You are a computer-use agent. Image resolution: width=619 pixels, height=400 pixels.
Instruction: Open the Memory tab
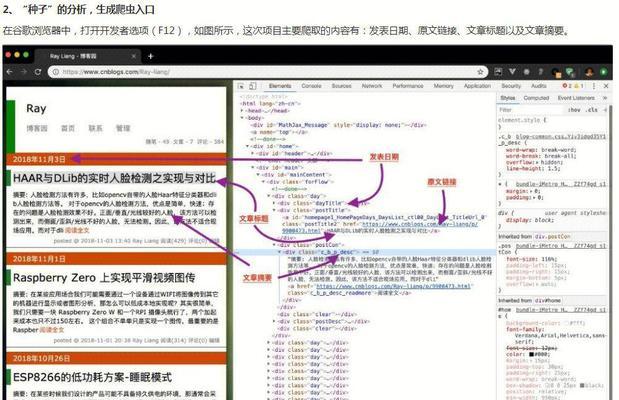pyautogui.click(x=443, y=86)
